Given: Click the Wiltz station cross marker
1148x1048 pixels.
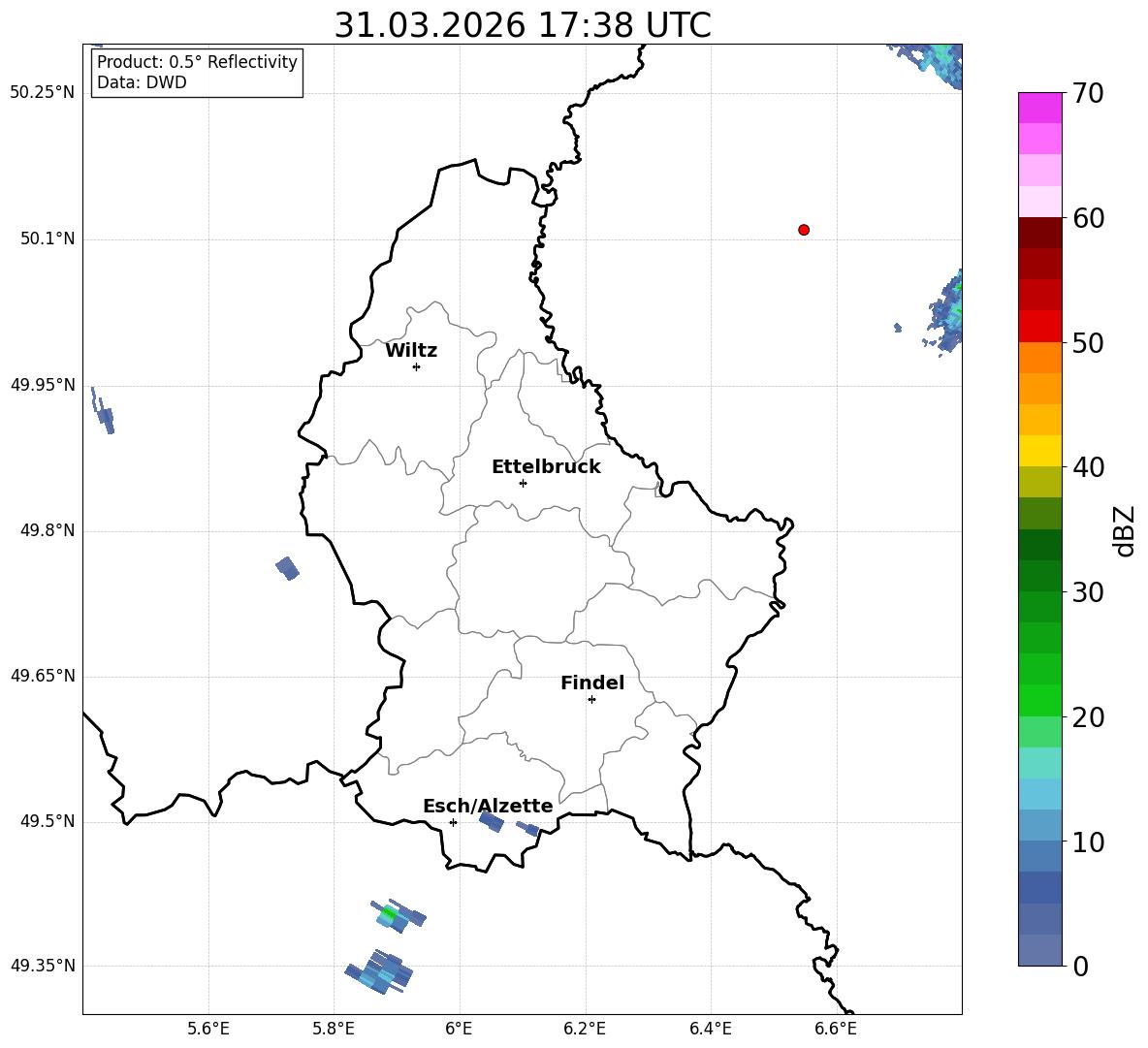Looking at the screenshot, I should 417,366.
